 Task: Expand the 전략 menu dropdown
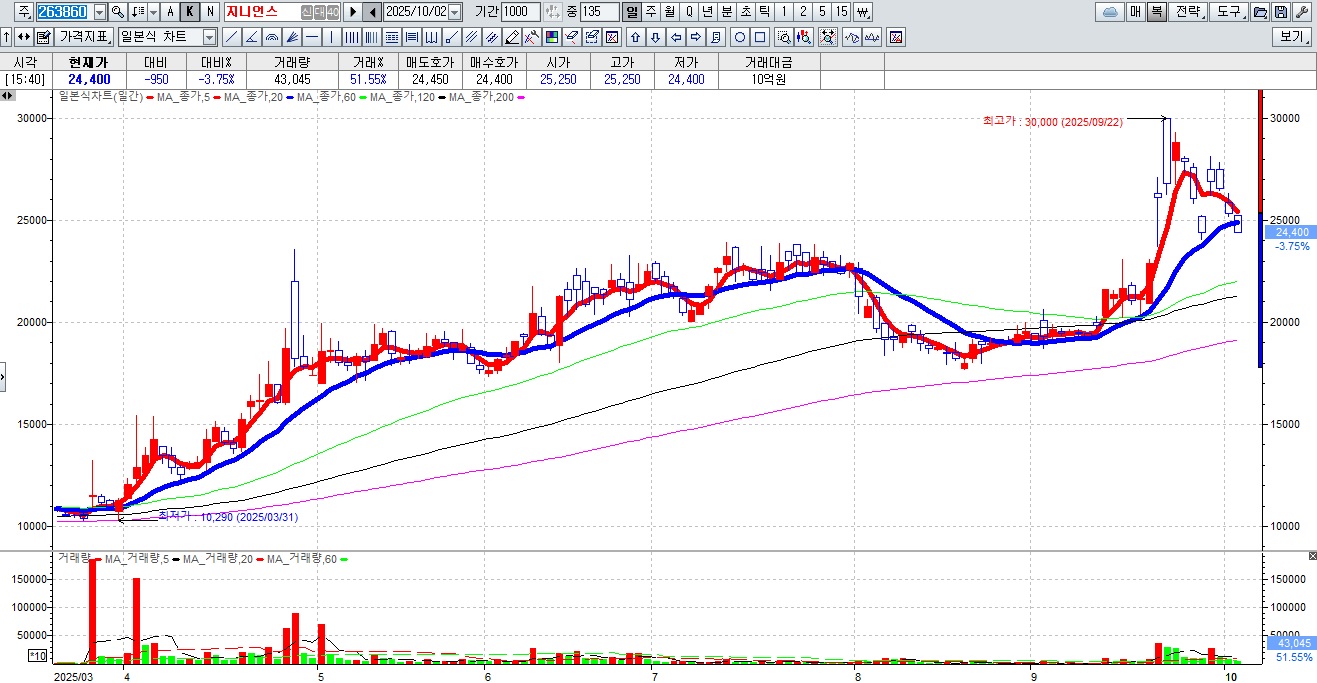click(1187, 12)
